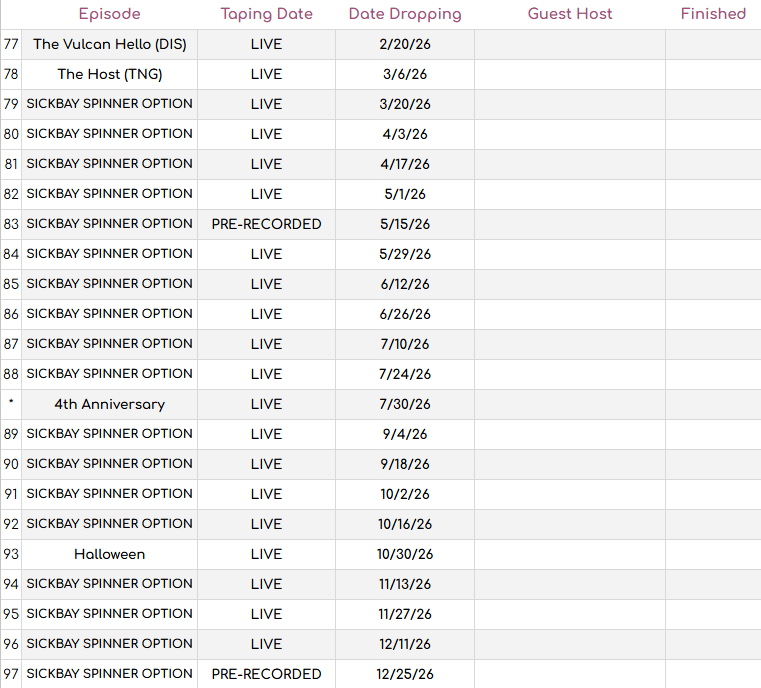Click the Finished column header
This screenshot has width=761, height=688.
(x=713, y=14)
